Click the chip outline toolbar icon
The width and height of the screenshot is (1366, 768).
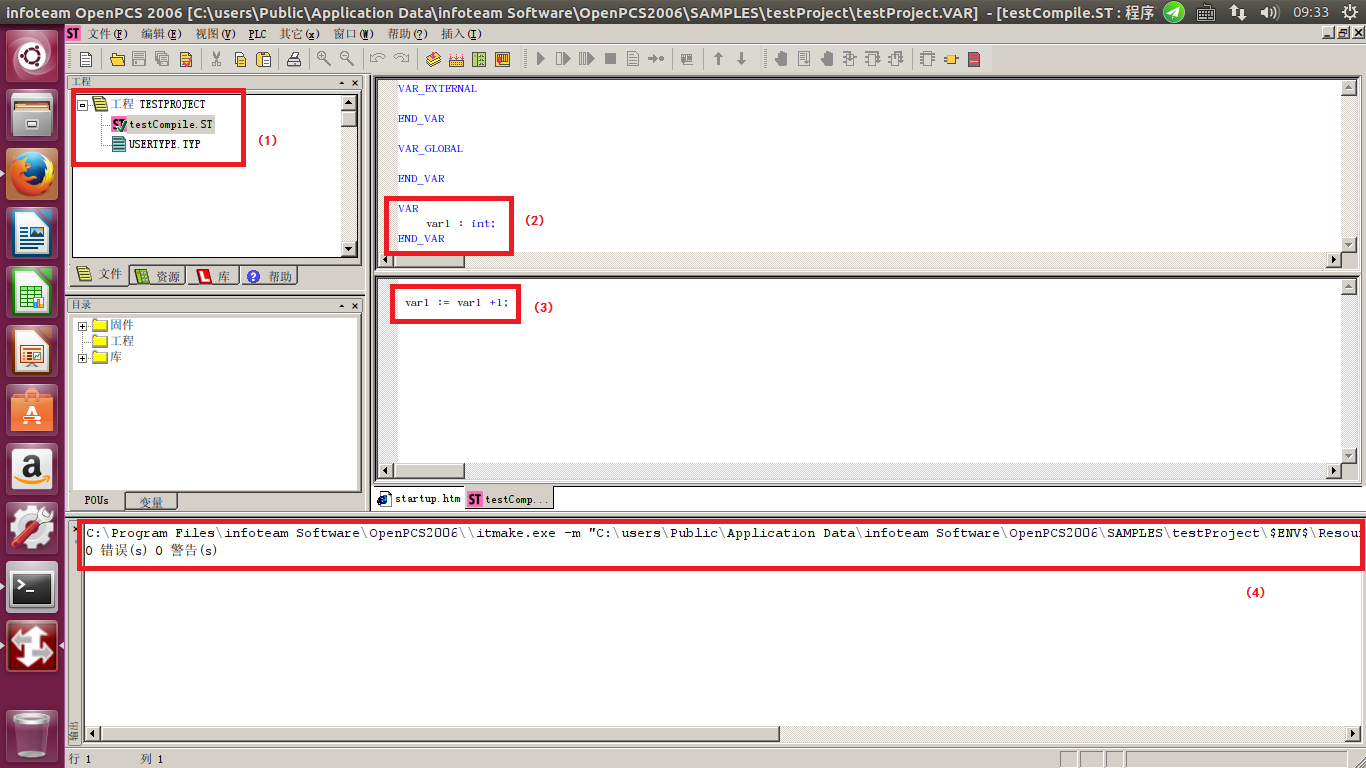927,59
